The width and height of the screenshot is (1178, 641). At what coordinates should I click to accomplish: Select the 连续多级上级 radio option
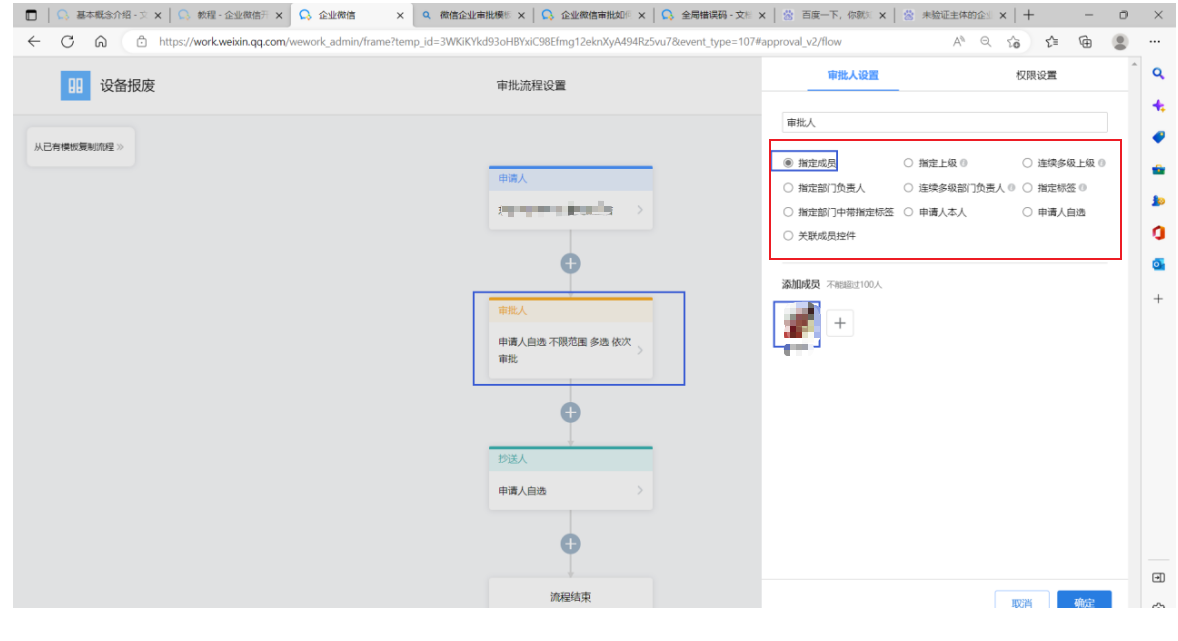1027,163
